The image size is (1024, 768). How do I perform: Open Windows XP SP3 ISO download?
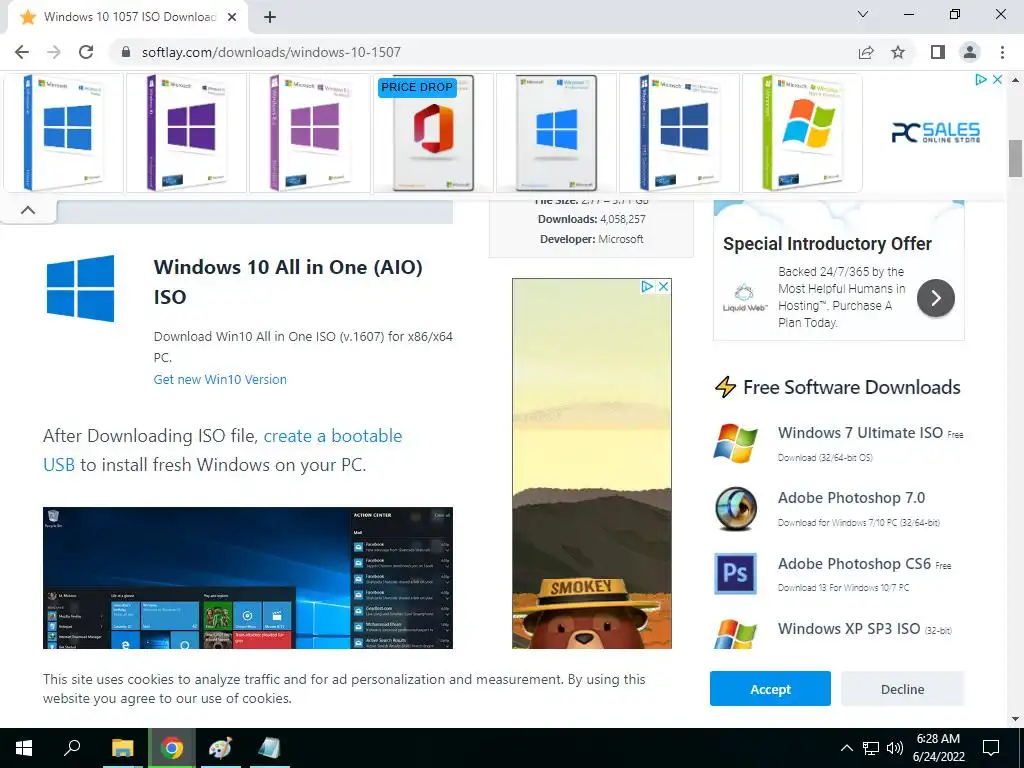[x=849, y=628]
